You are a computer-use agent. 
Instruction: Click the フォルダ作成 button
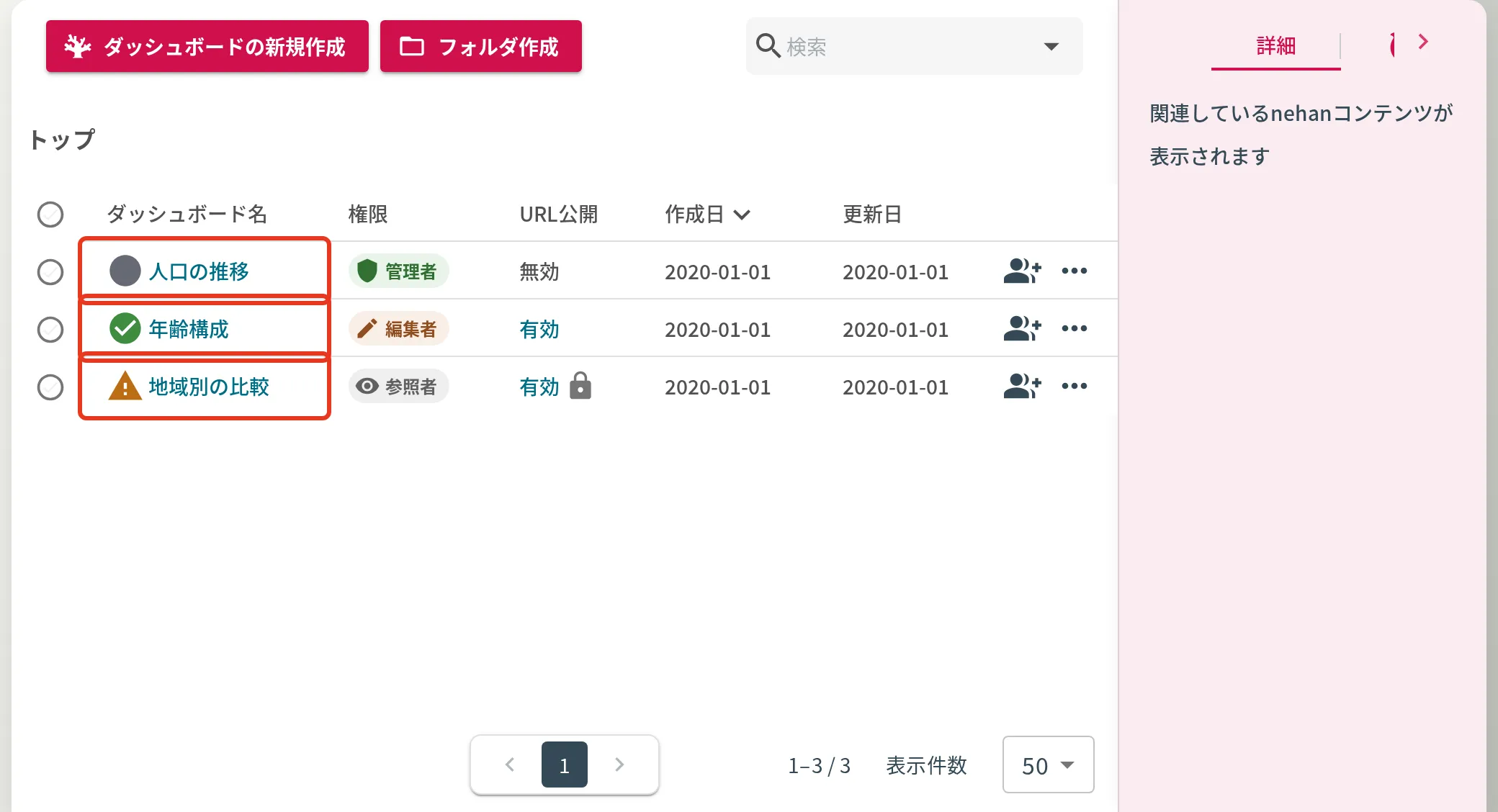[481, 46]
